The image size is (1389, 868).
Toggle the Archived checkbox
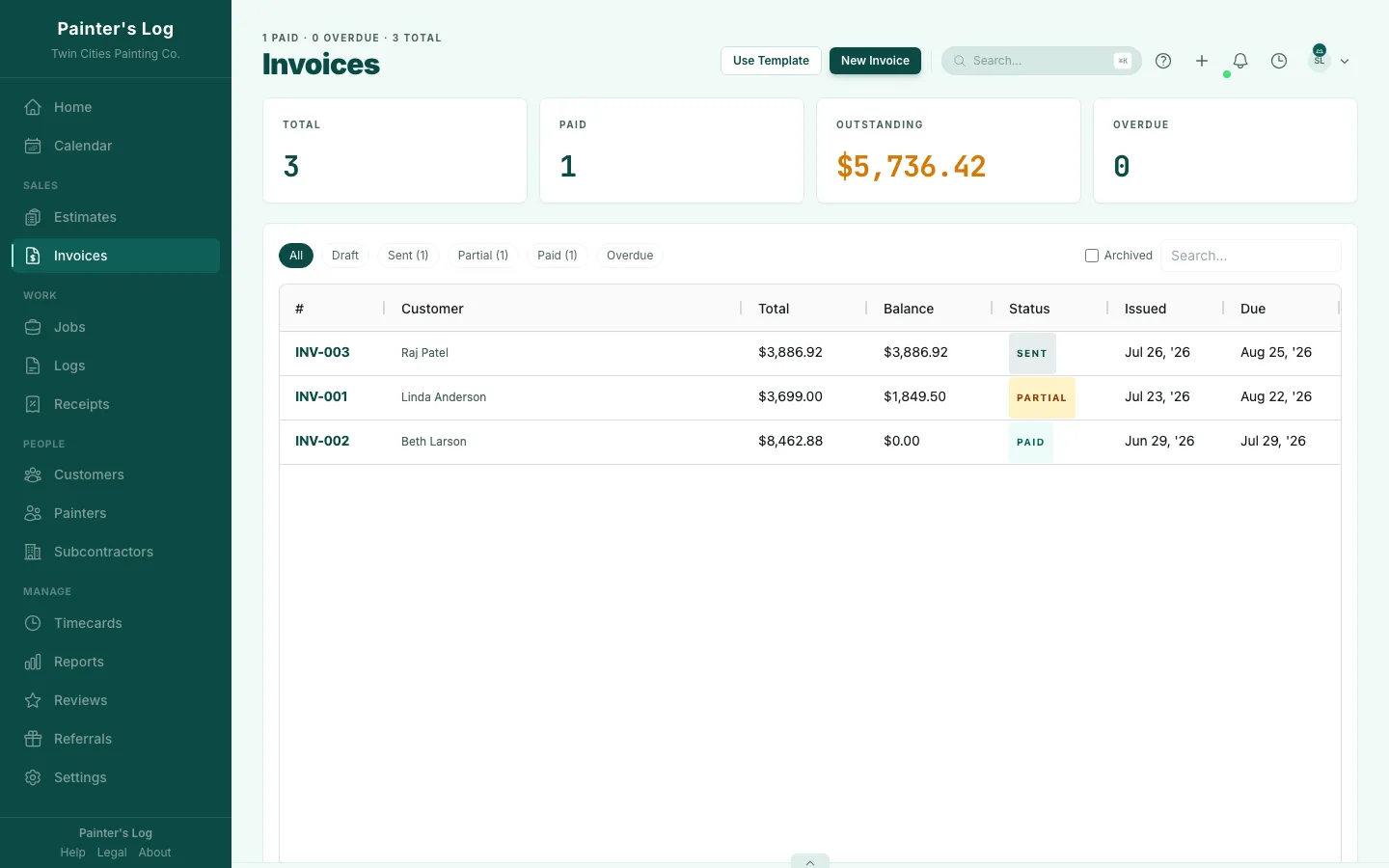click(x=1092, y=256)
